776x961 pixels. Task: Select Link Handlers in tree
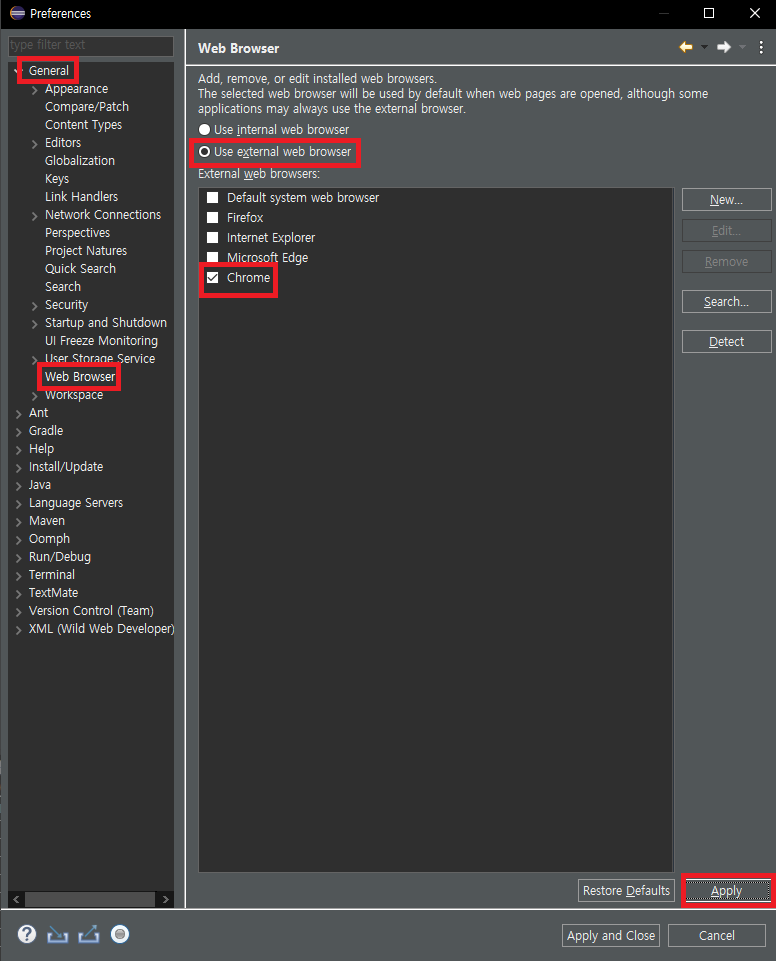tap(82, 197)
